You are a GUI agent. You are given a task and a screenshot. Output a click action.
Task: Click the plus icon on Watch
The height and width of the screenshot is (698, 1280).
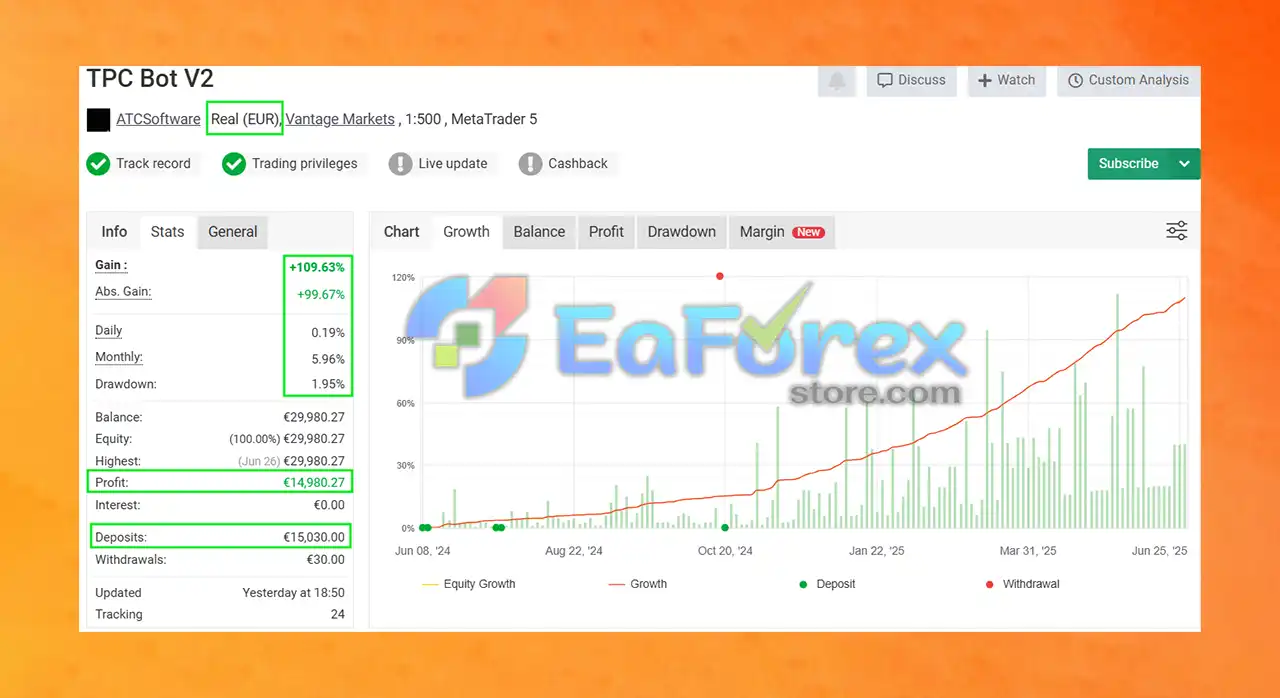(985, 80)
